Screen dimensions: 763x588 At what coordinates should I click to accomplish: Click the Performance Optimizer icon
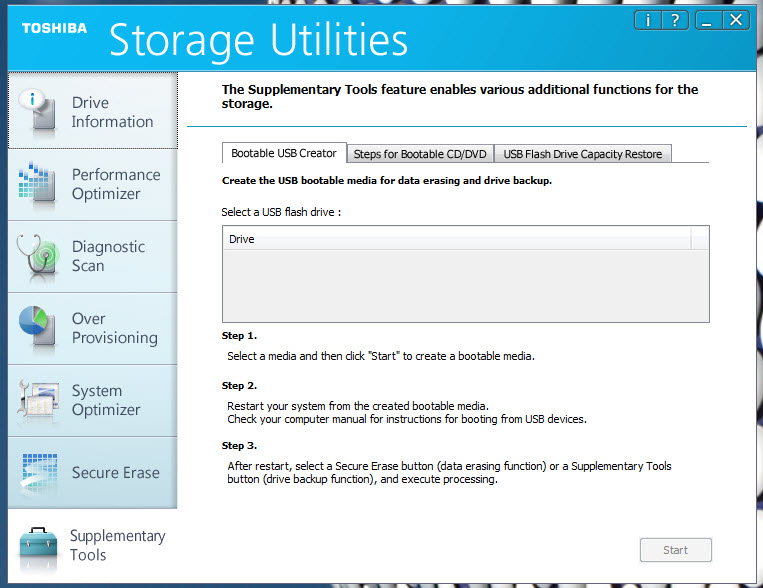point(35,183)
